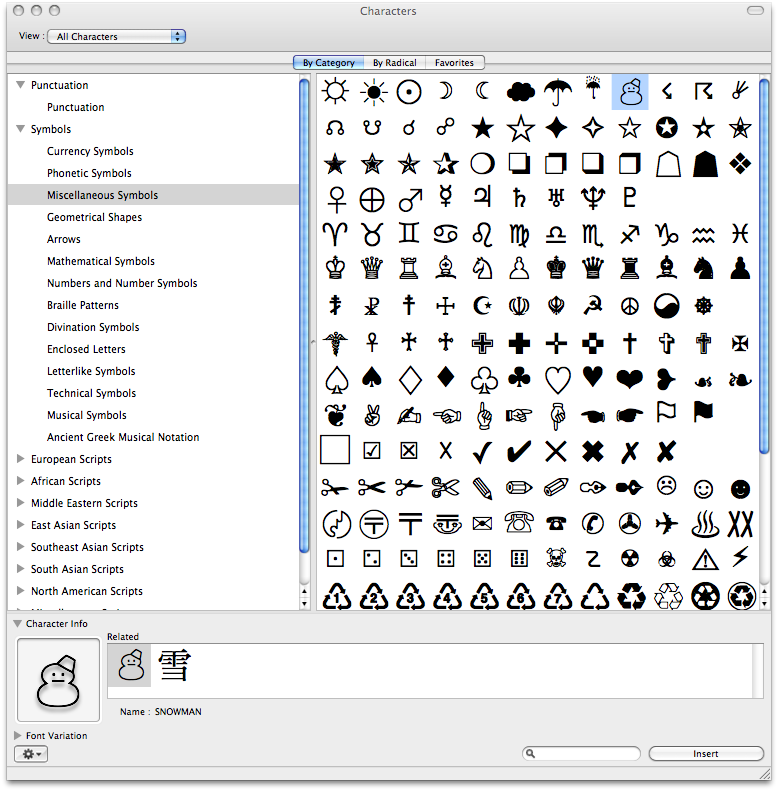Open the gear action menu
The image size is (778, 791).
click(x=33, y=754)
